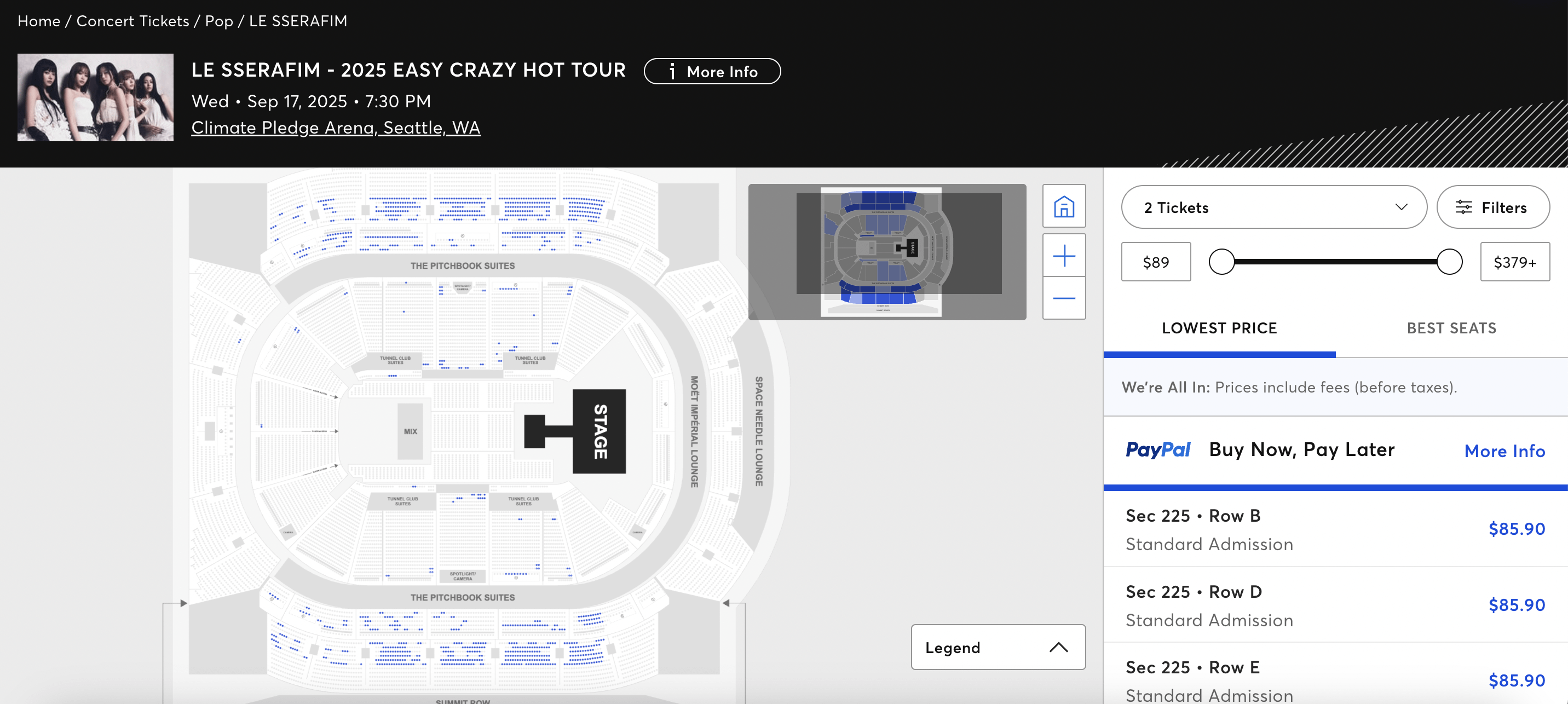Open the Filters options
Viewport: 1568px width, 704px height.
tap(1492, 207)
